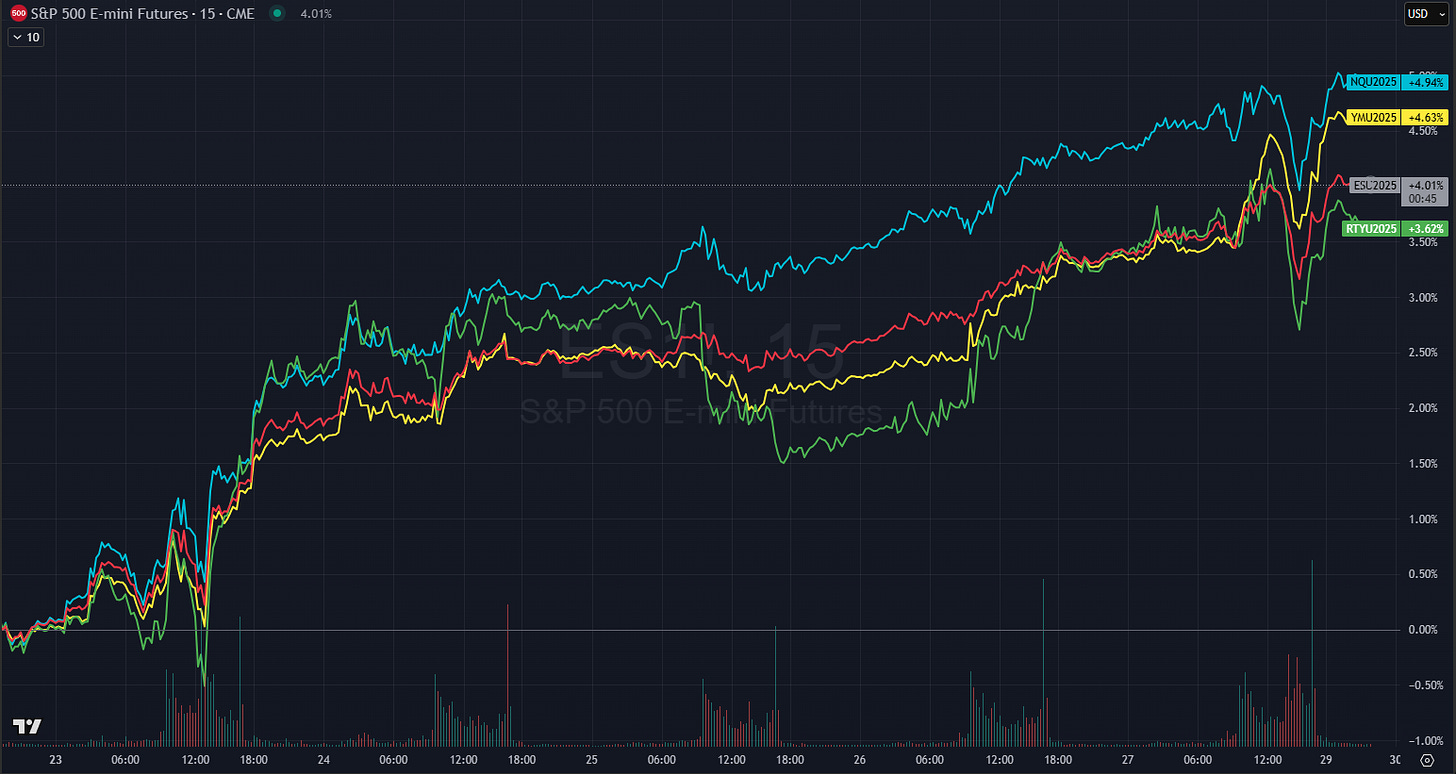
Task: Select the ESU2025 price label
Action: pyautogui.click(x=1373, y=185)
